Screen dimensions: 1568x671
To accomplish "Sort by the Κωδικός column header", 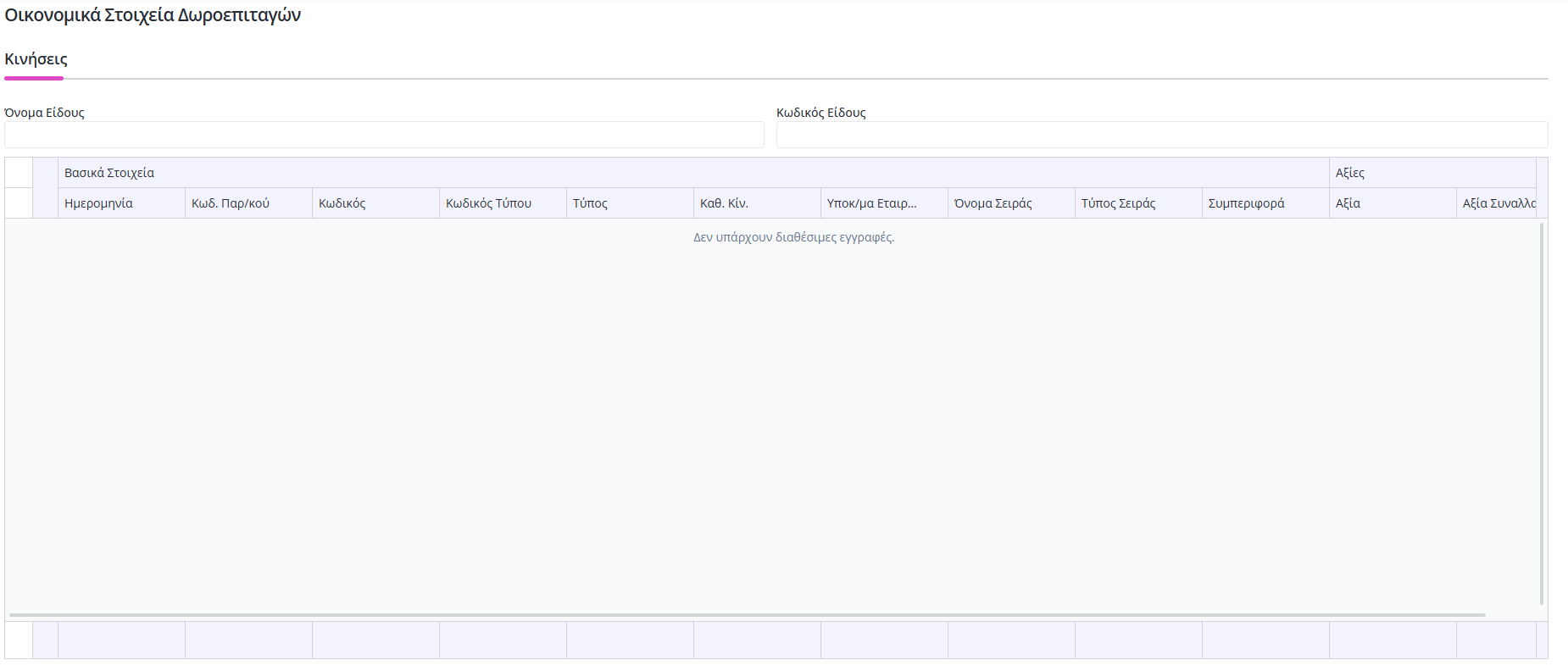I will tap(375, 203).
